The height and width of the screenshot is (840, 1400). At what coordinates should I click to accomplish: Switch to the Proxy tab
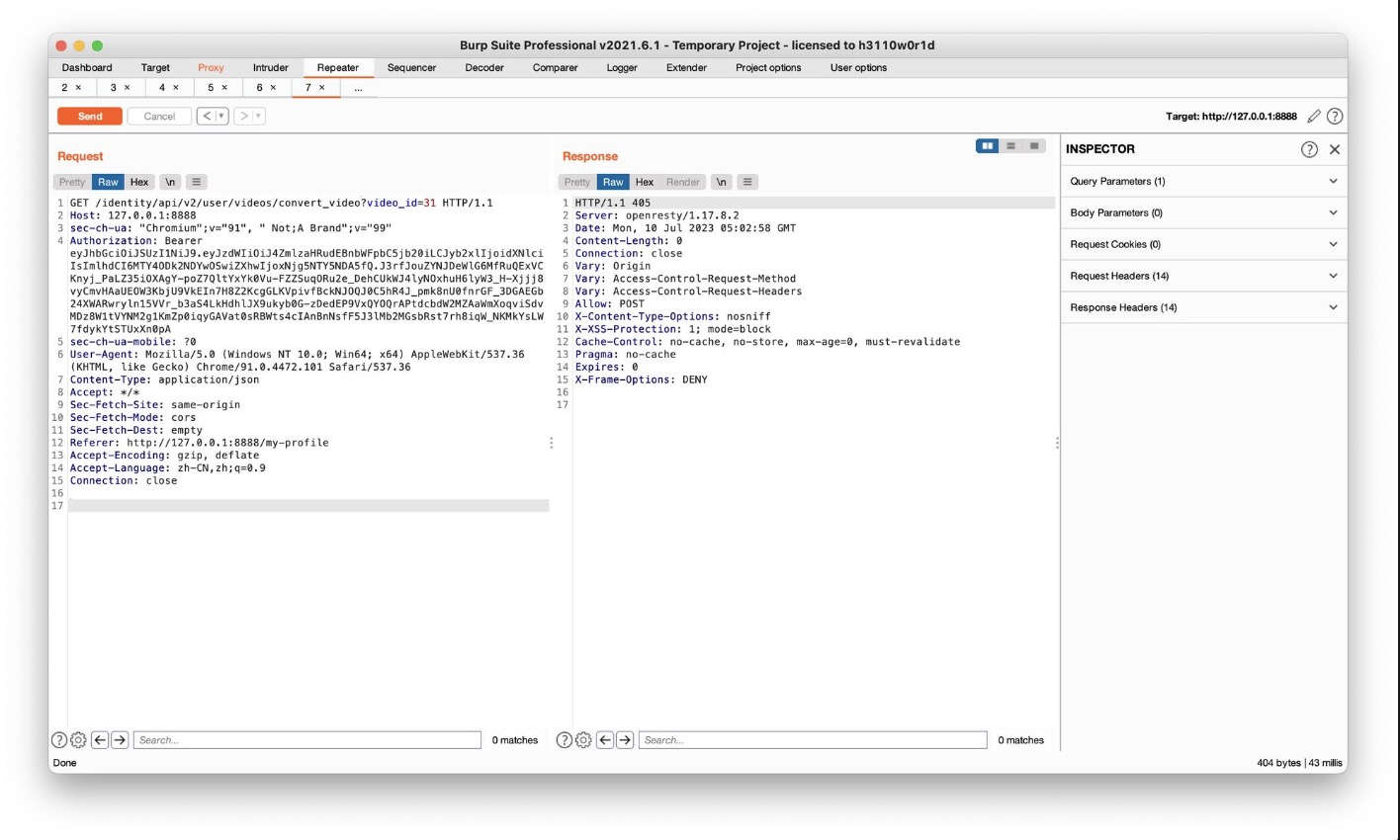coord(211,68)
